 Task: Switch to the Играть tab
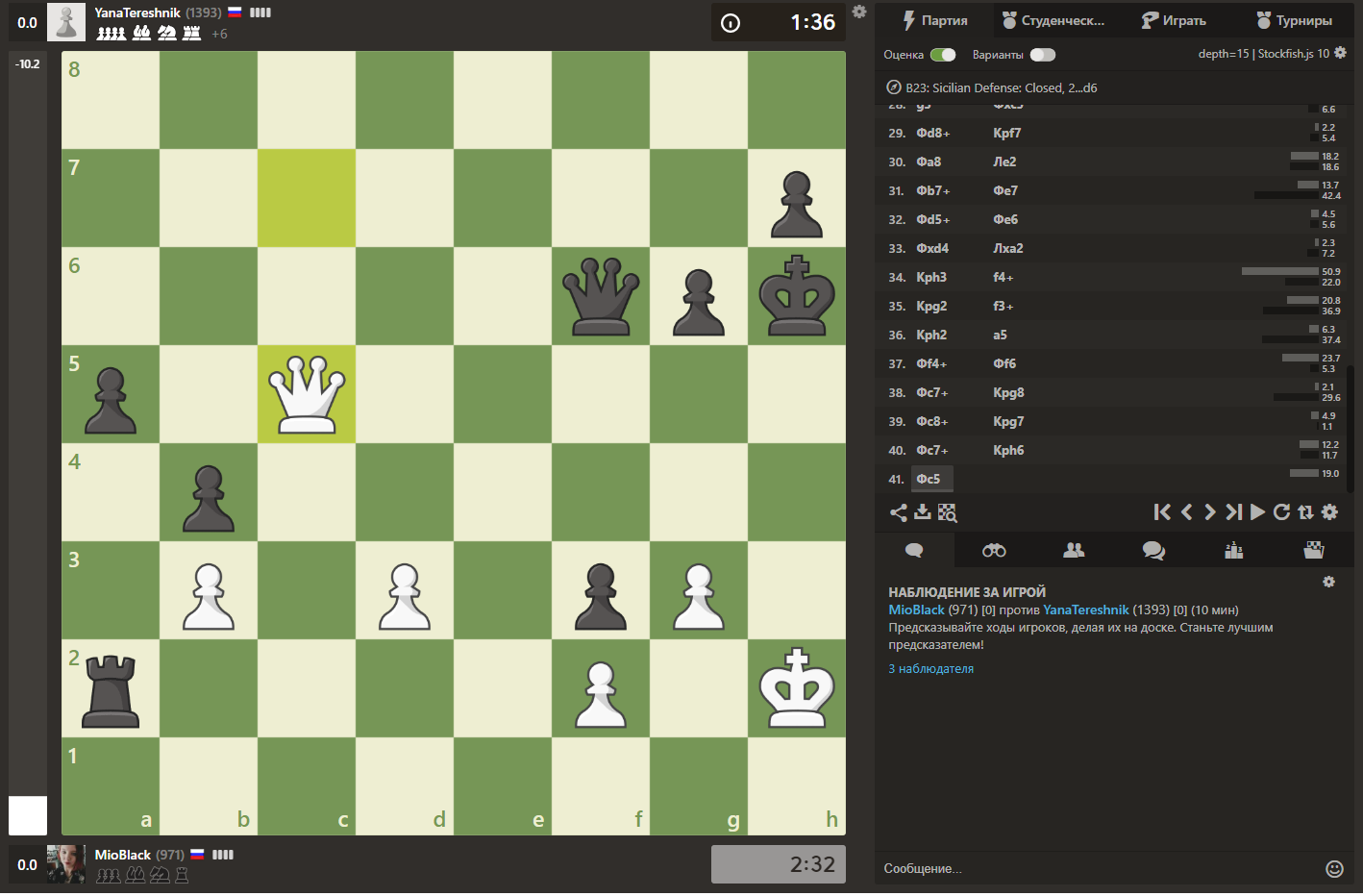point(1174,19)
